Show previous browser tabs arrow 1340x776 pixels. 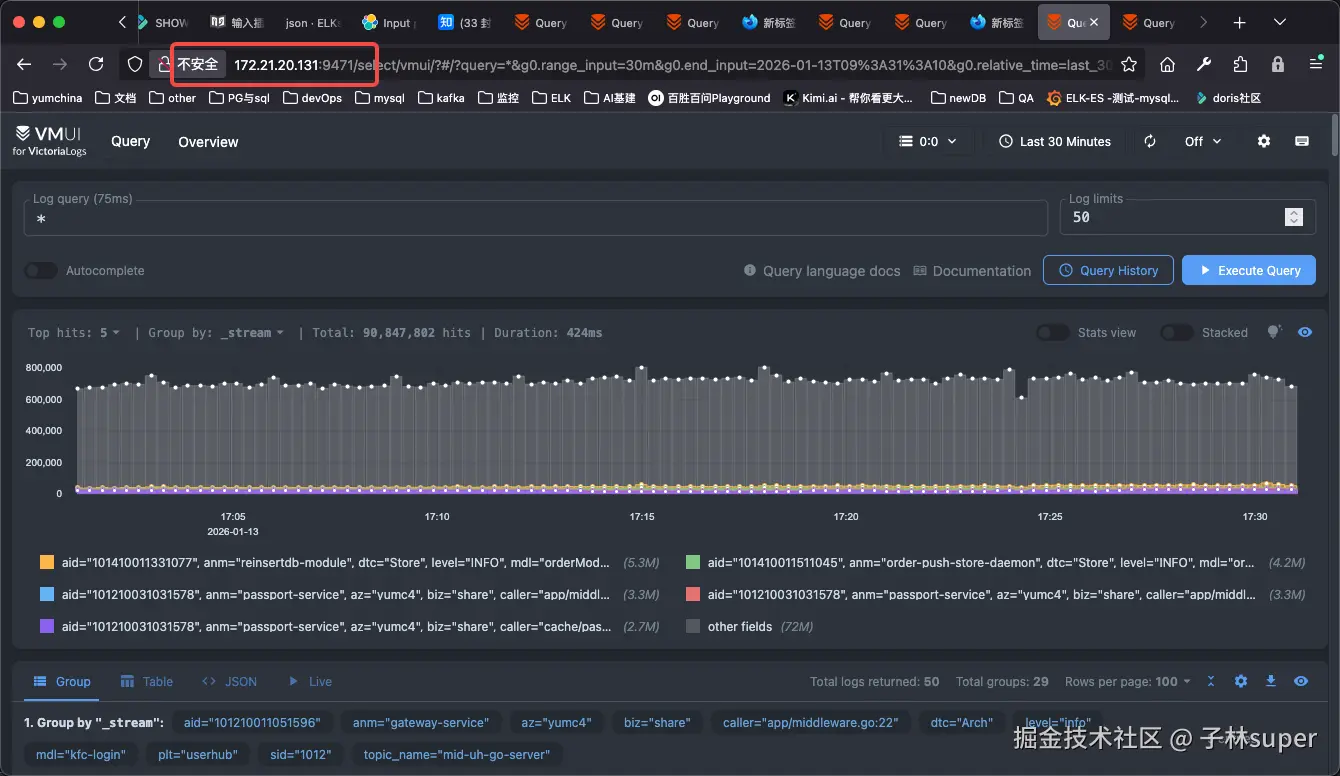[122, 22]
